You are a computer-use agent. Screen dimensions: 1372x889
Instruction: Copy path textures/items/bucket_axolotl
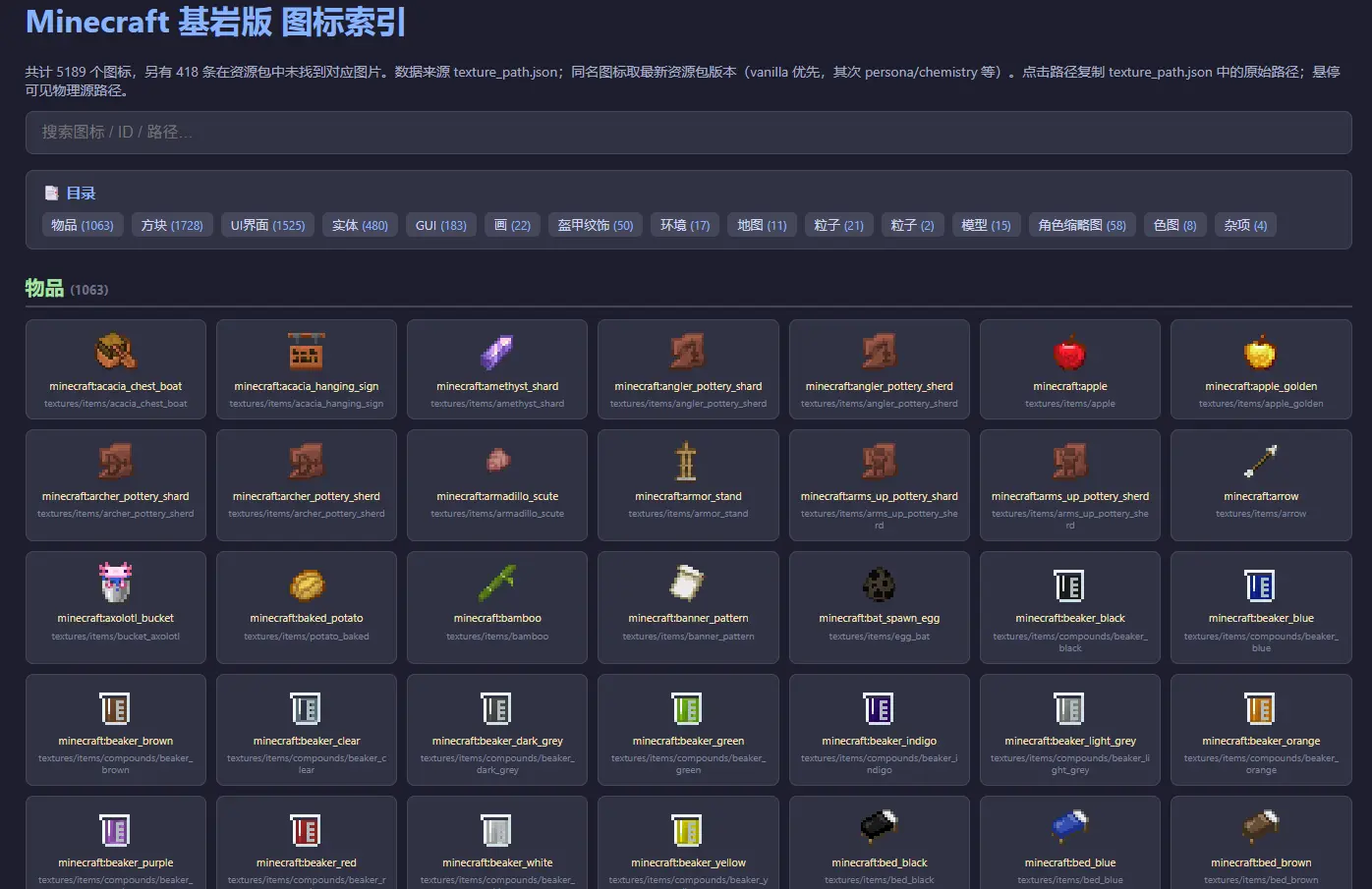click(x=116, y=637)
